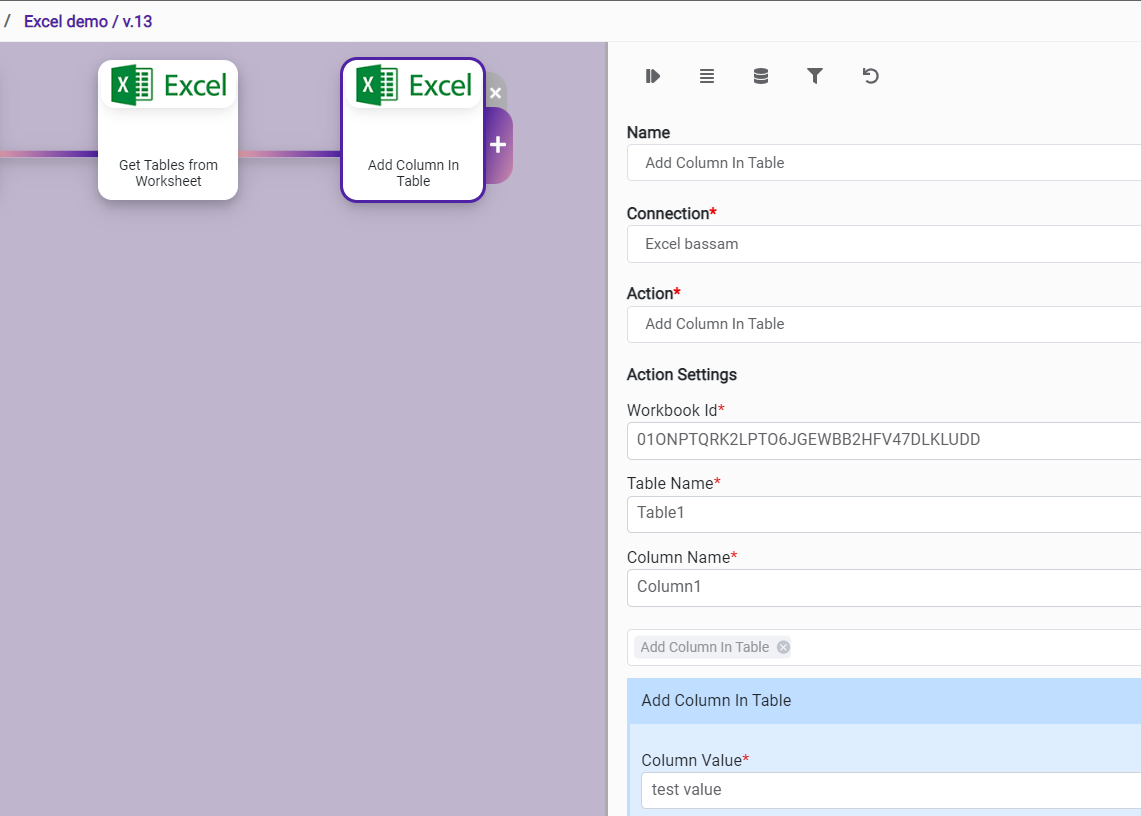Click into the Name text field
The width and height of the screenshot is (1141, 816).
[880, 163]
